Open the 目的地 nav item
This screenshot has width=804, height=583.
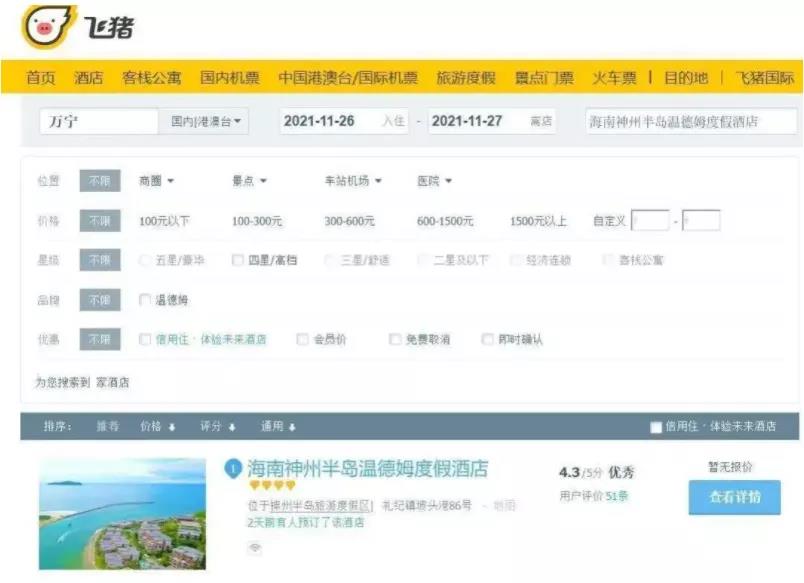pyautogui.click(x=686, y=77)
